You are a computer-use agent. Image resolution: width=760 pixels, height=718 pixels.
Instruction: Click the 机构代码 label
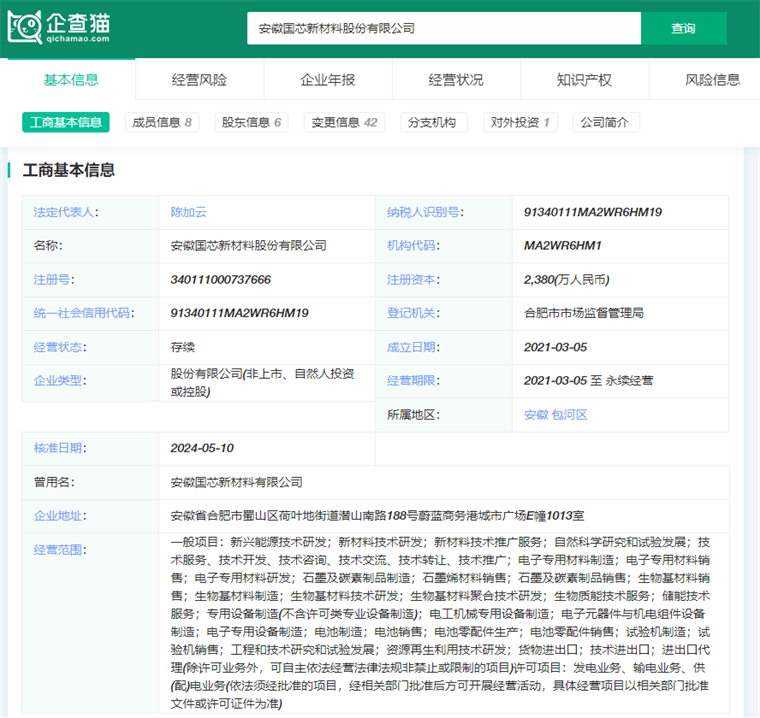(413, 246)
